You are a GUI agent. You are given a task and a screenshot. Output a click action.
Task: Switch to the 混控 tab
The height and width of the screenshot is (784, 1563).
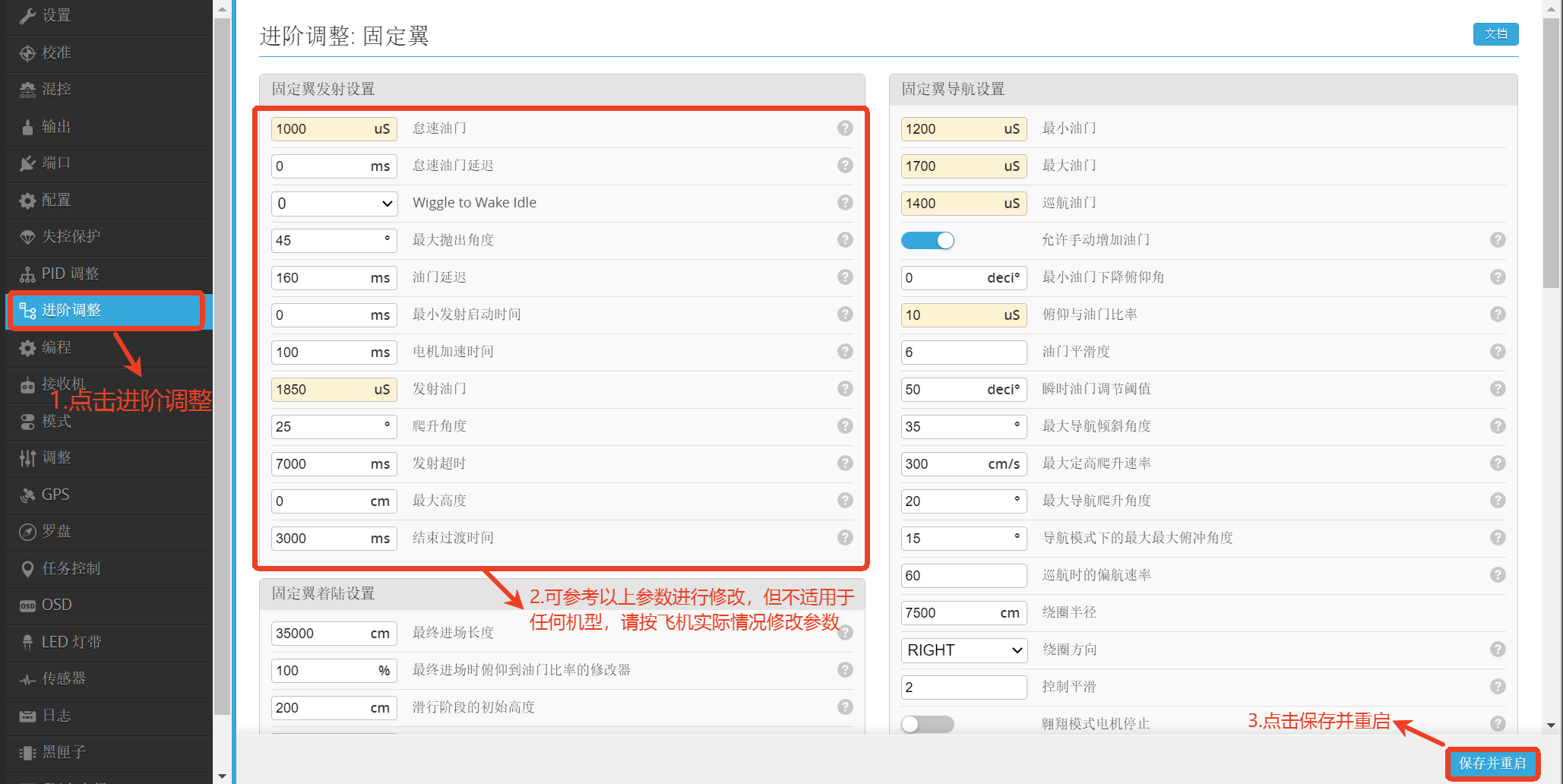click(x=109, y=90)
